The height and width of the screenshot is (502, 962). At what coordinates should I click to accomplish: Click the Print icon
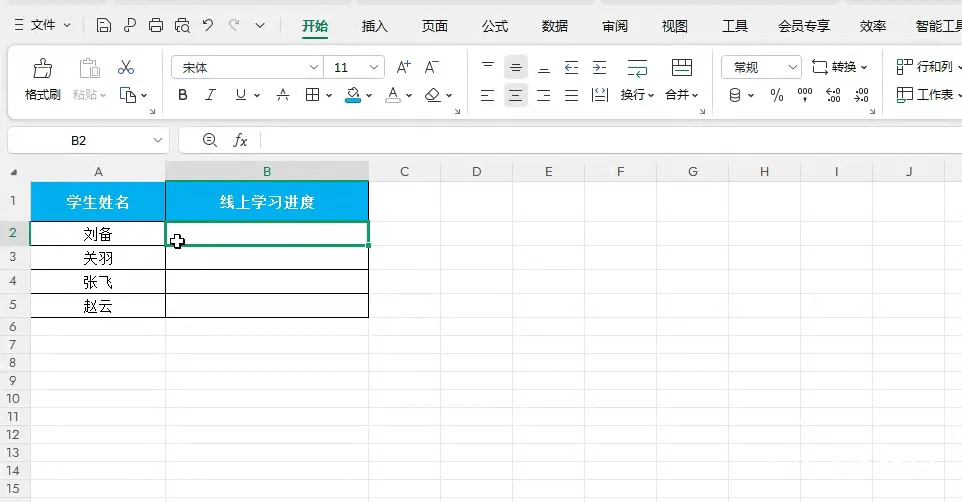[156, 25]
